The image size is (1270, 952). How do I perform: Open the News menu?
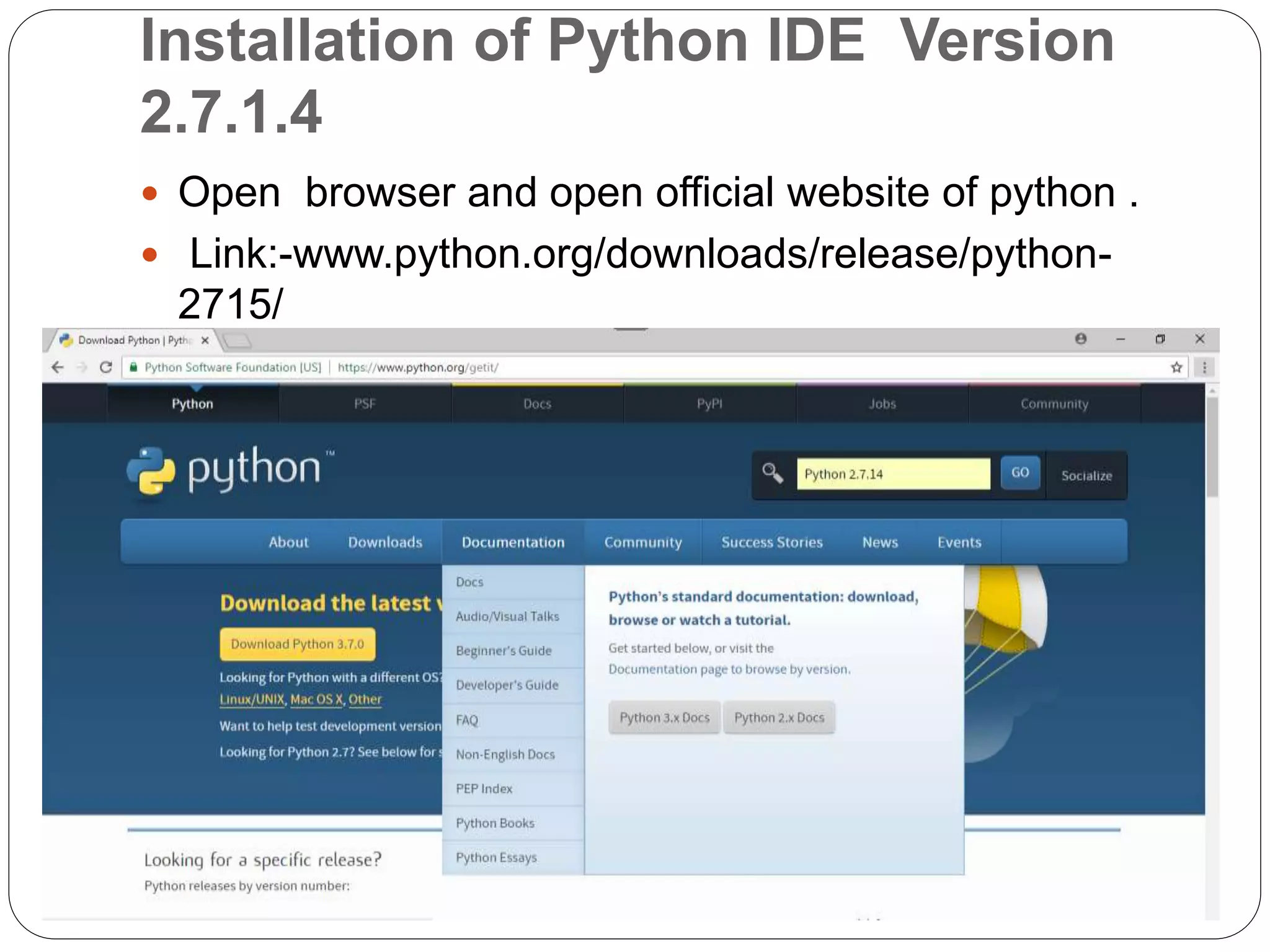click(880, 542)
